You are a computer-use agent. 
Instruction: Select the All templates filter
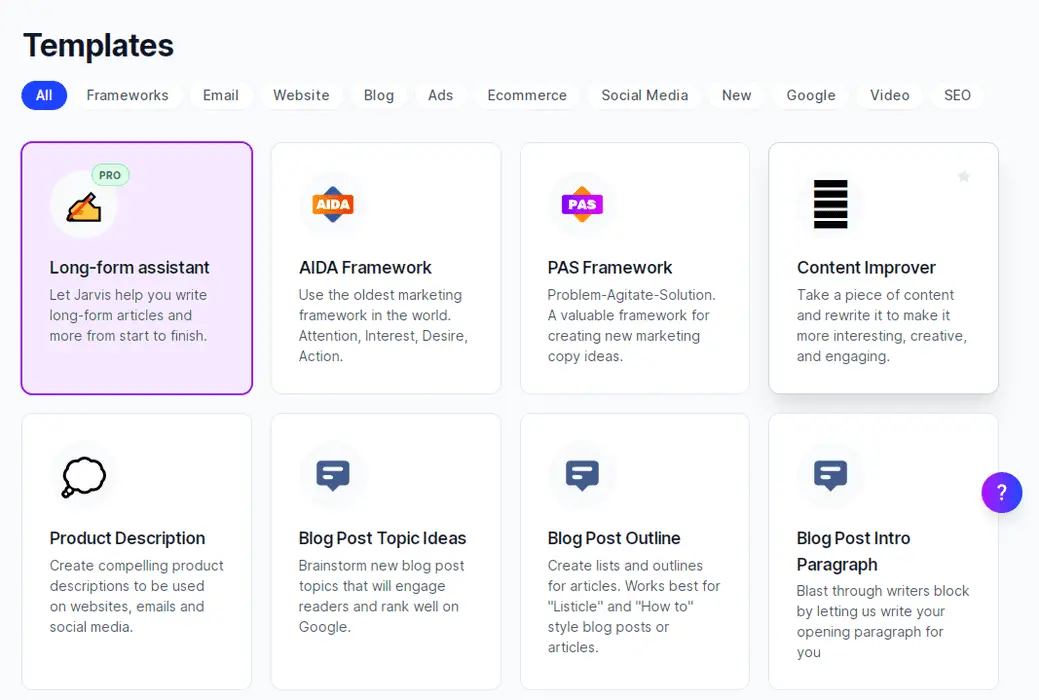tap(44, 95)
